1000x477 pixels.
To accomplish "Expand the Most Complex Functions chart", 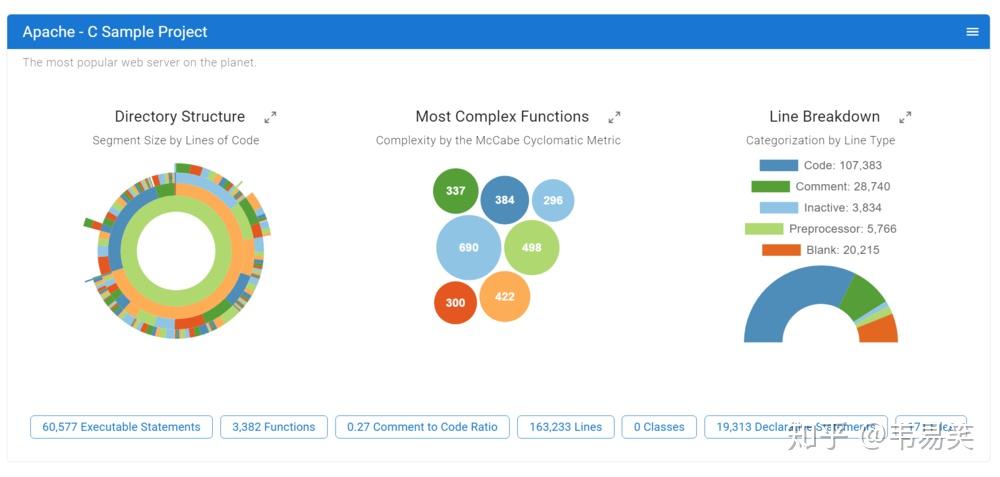I will click(x=615, y=117).
